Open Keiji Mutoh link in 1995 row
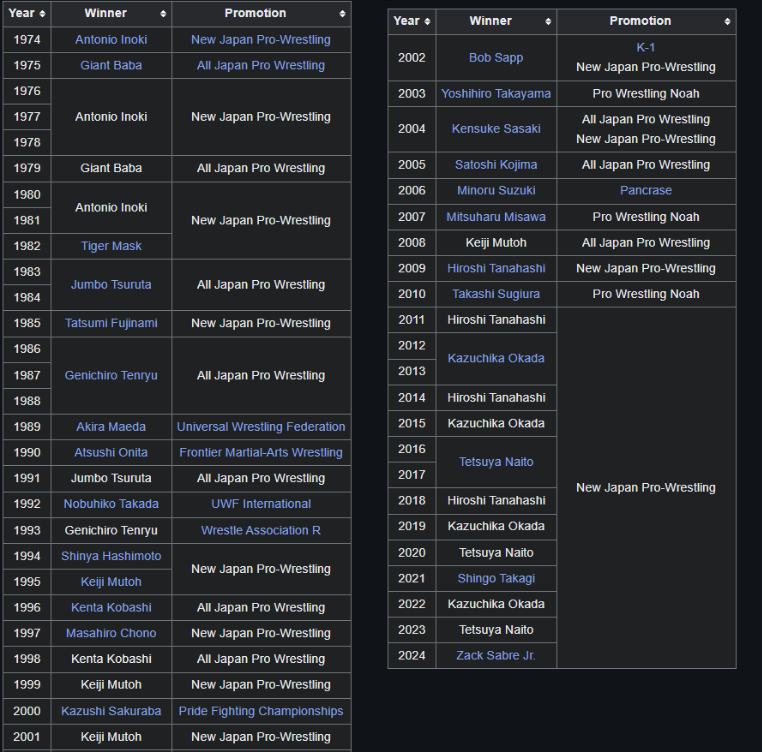 (111, 582)
